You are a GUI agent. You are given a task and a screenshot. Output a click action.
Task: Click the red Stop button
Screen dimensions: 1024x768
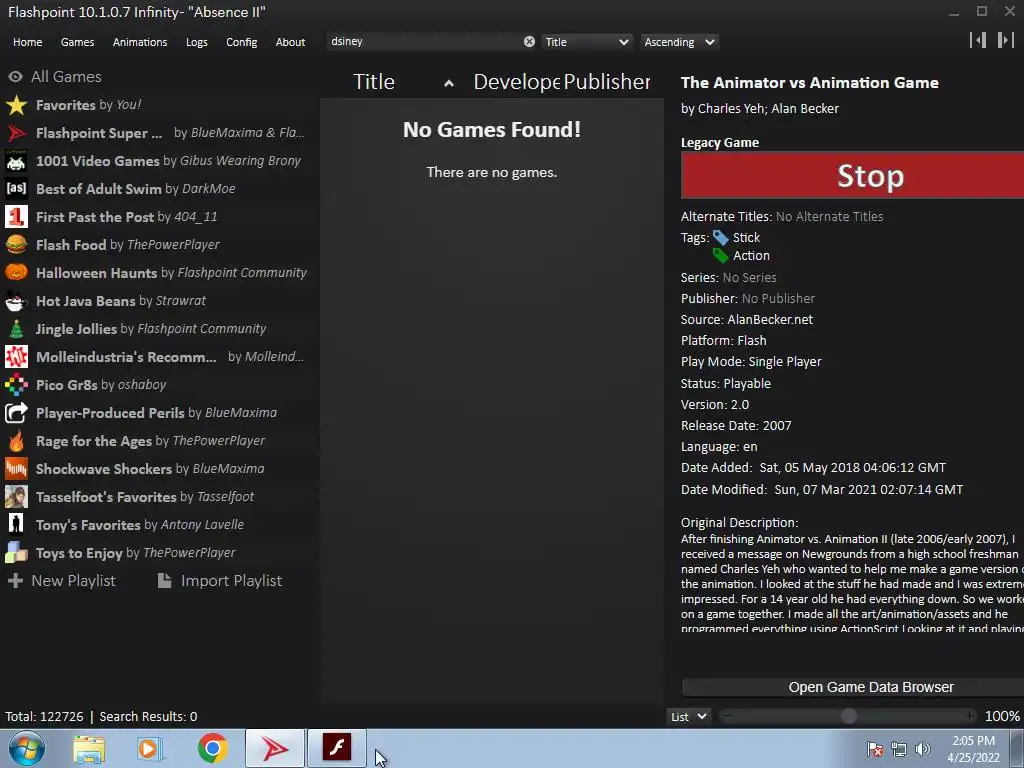point(852,175)
